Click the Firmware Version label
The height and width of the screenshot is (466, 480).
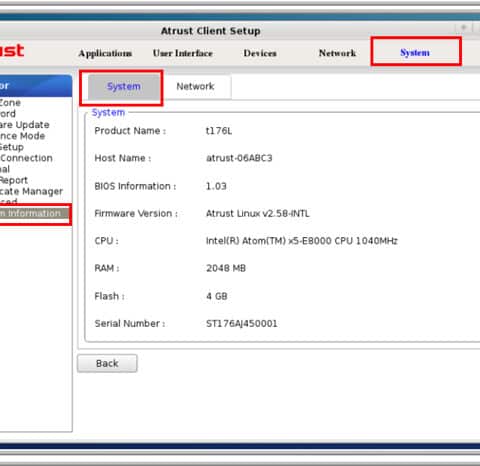pyautogui.click(x=136, y=213)
